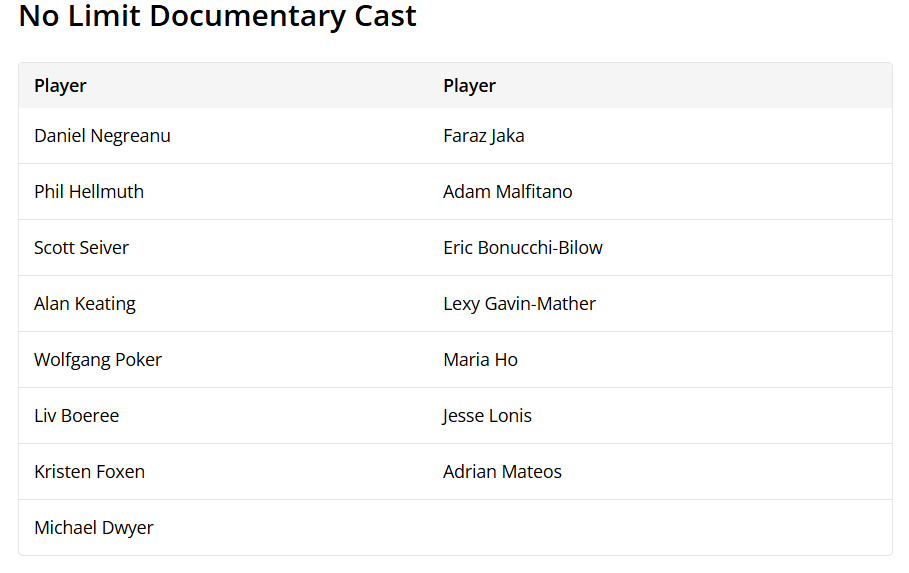
Task: Click on Scott Seiver's name
Action: (81, 248)
